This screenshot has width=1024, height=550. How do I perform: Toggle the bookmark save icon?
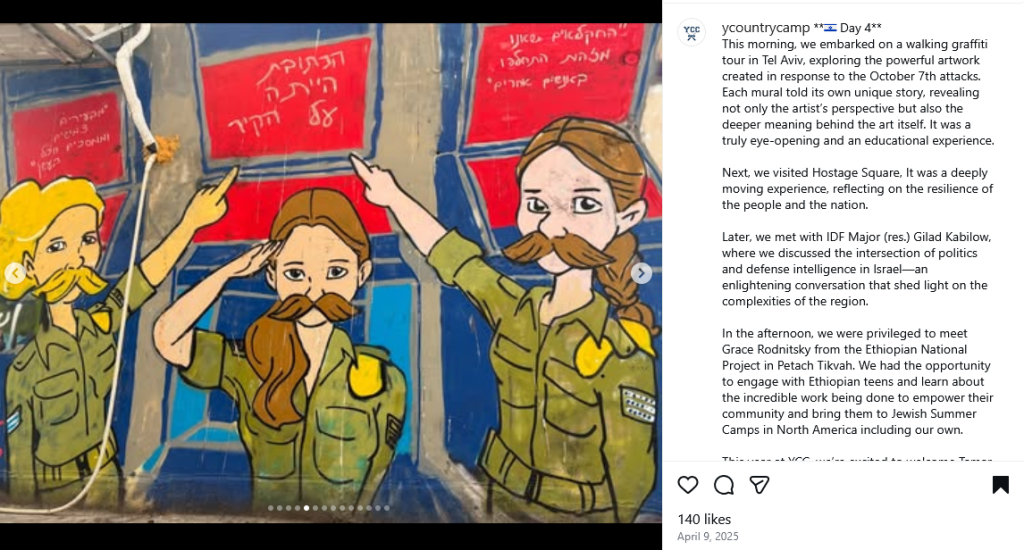tap(1000, 485)
